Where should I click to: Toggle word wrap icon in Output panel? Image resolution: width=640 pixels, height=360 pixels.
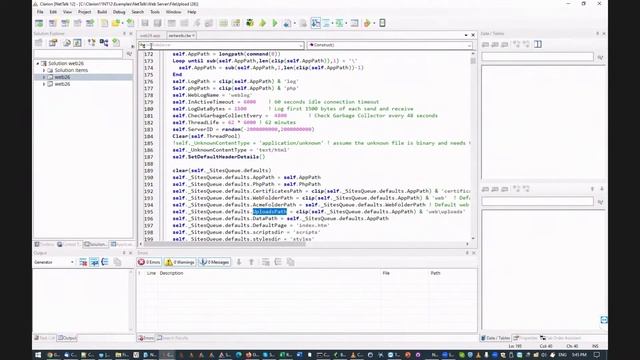tap(94, 262)
